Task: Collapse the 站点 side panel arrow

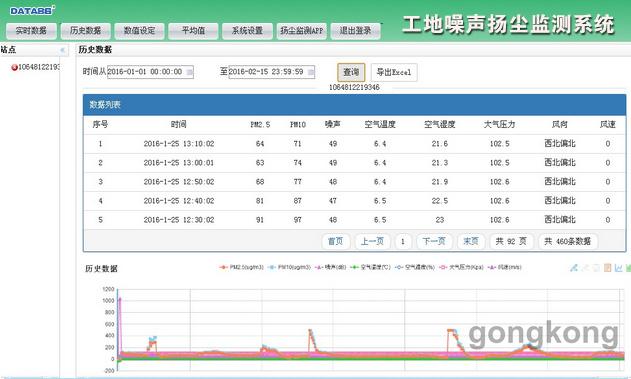Action: [x=62, y=50]
